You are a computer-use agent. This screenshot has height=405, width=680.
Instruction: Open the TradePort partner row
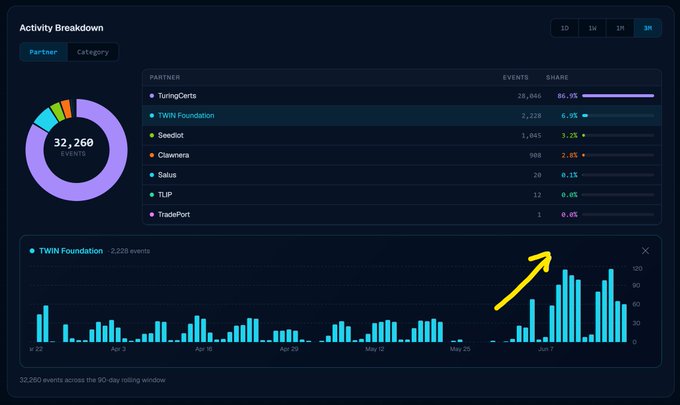coord(402,215)
